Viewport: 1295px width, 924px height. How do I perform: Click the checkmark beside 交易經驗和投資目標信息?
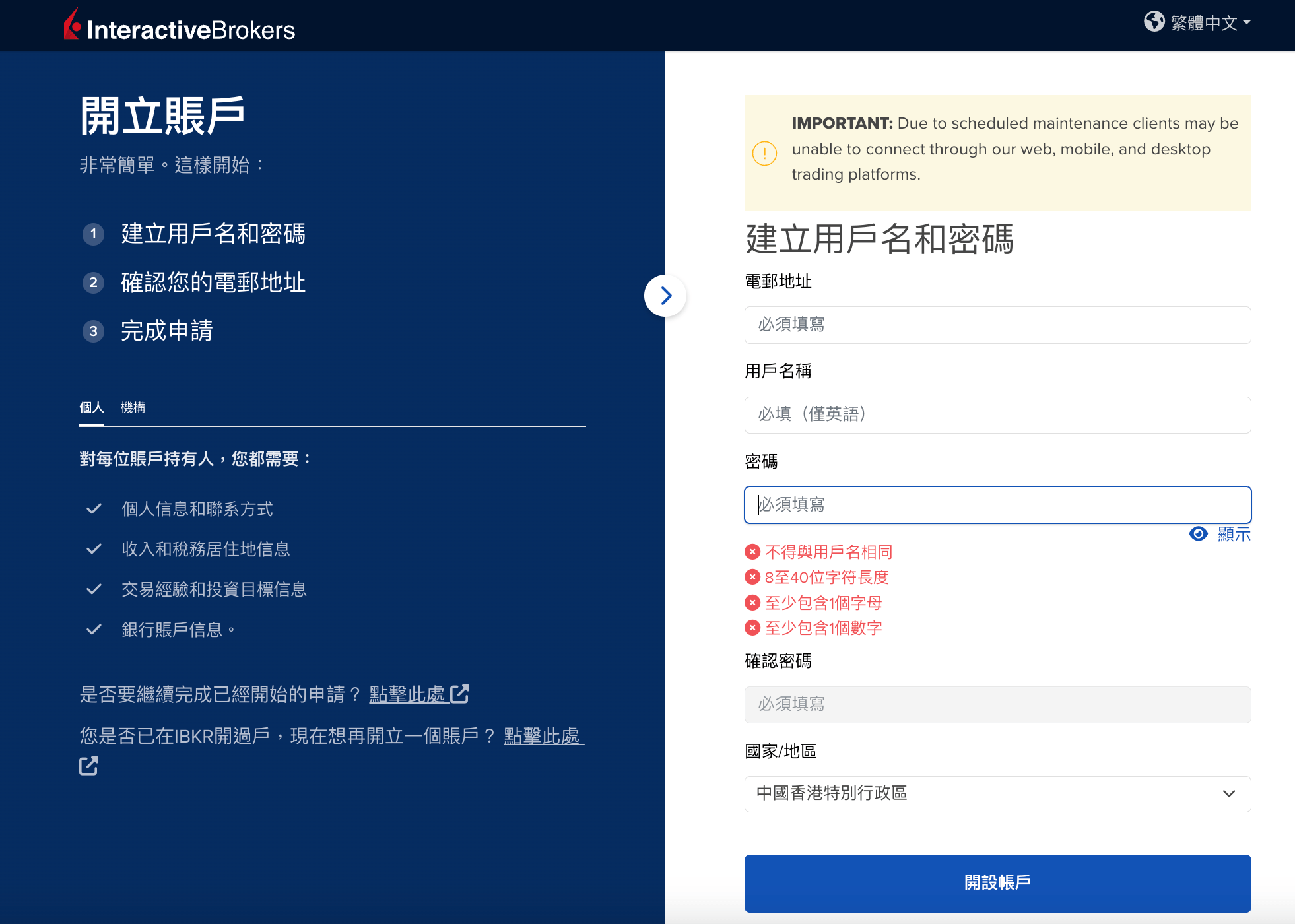[x=94, y=589]
